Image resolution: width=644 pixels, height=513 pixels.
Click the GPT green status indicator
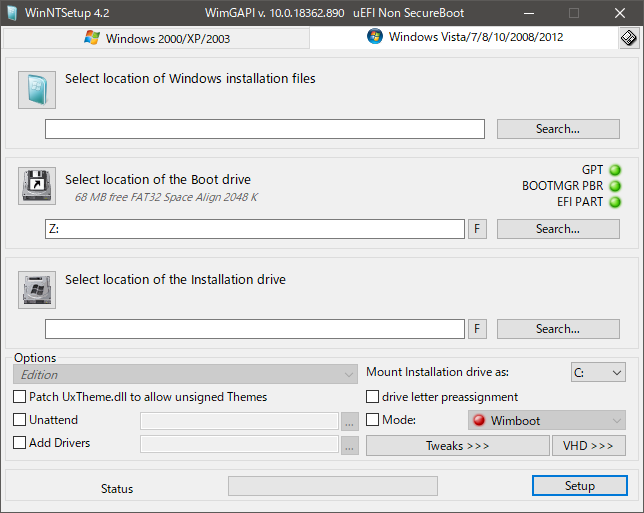615,170
